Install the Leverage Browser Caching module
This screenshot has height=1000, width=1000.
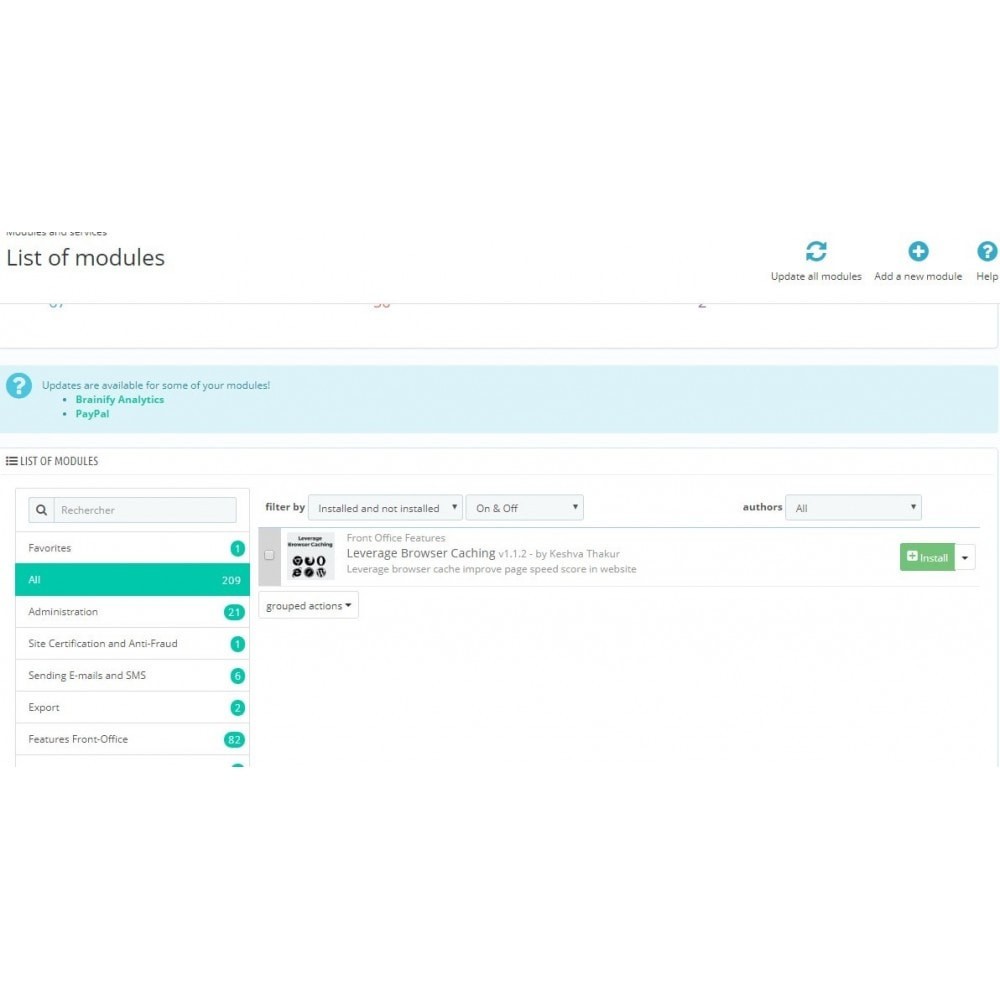coord(927,557)
